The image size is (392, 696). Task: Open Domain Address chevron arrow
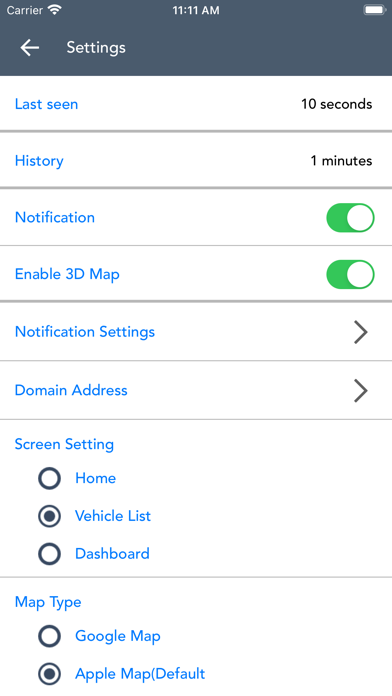[x=360, y=391]
